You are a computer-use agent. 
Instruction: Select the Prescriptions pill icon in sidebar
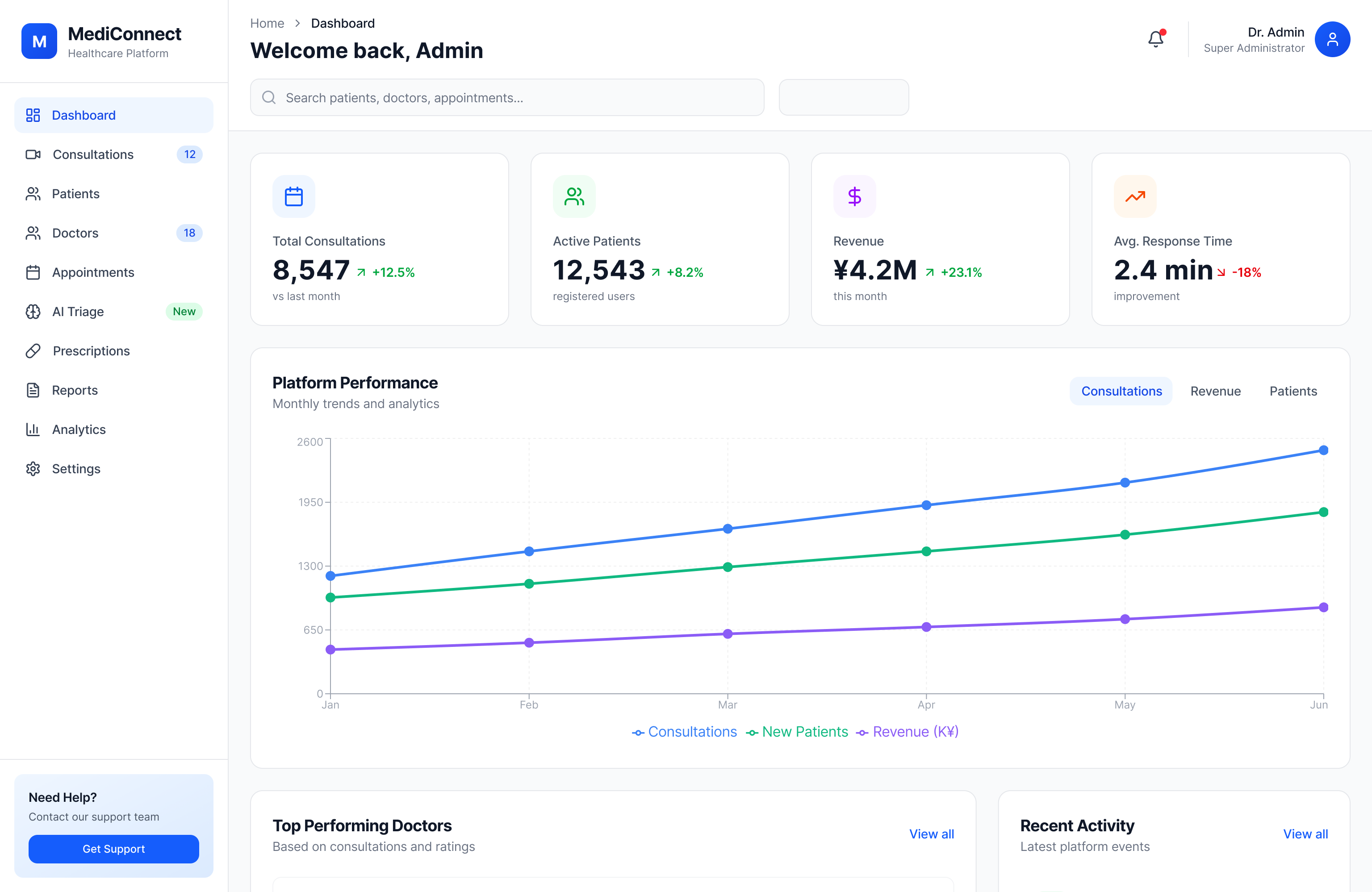(33, 350)
